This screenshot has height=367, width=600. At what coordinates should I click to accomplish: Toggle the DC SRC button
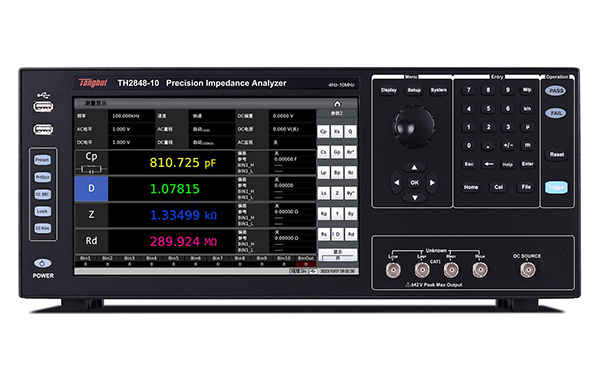click(x=42, y=194)
